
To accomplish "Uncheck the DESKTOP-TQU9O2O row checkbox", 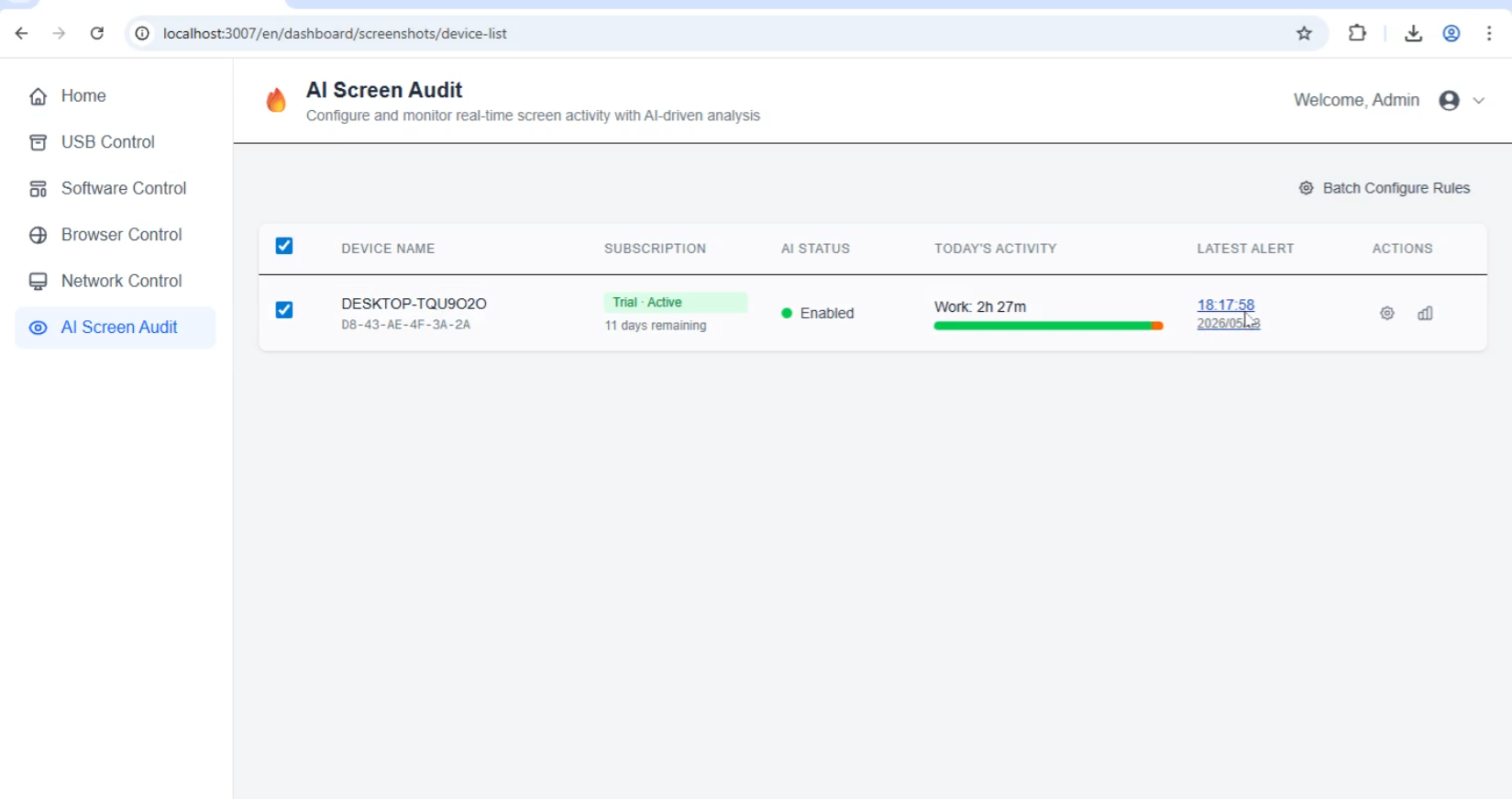I will (284, 310).
